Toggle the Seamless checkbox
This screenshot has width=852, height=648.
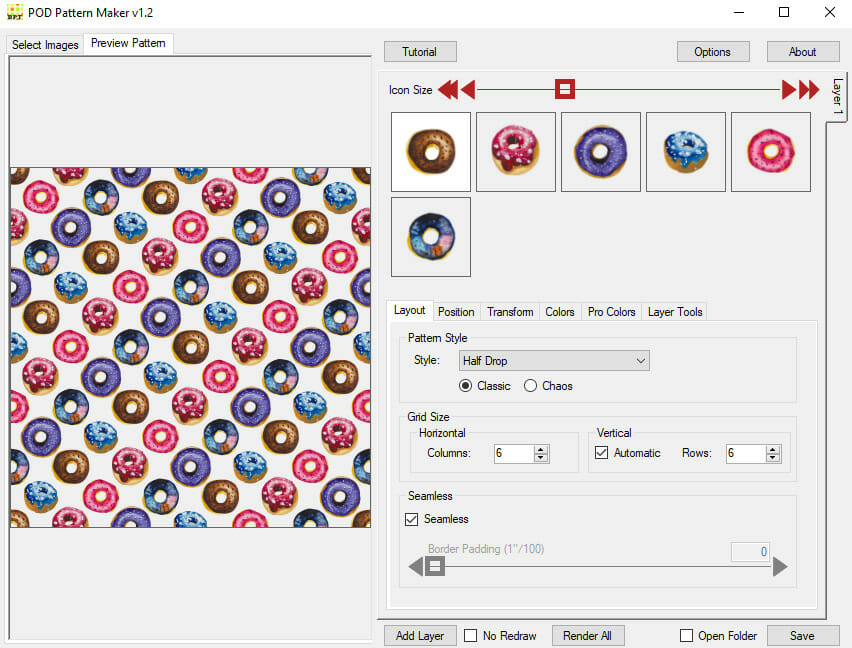click(x=412, y=519)
